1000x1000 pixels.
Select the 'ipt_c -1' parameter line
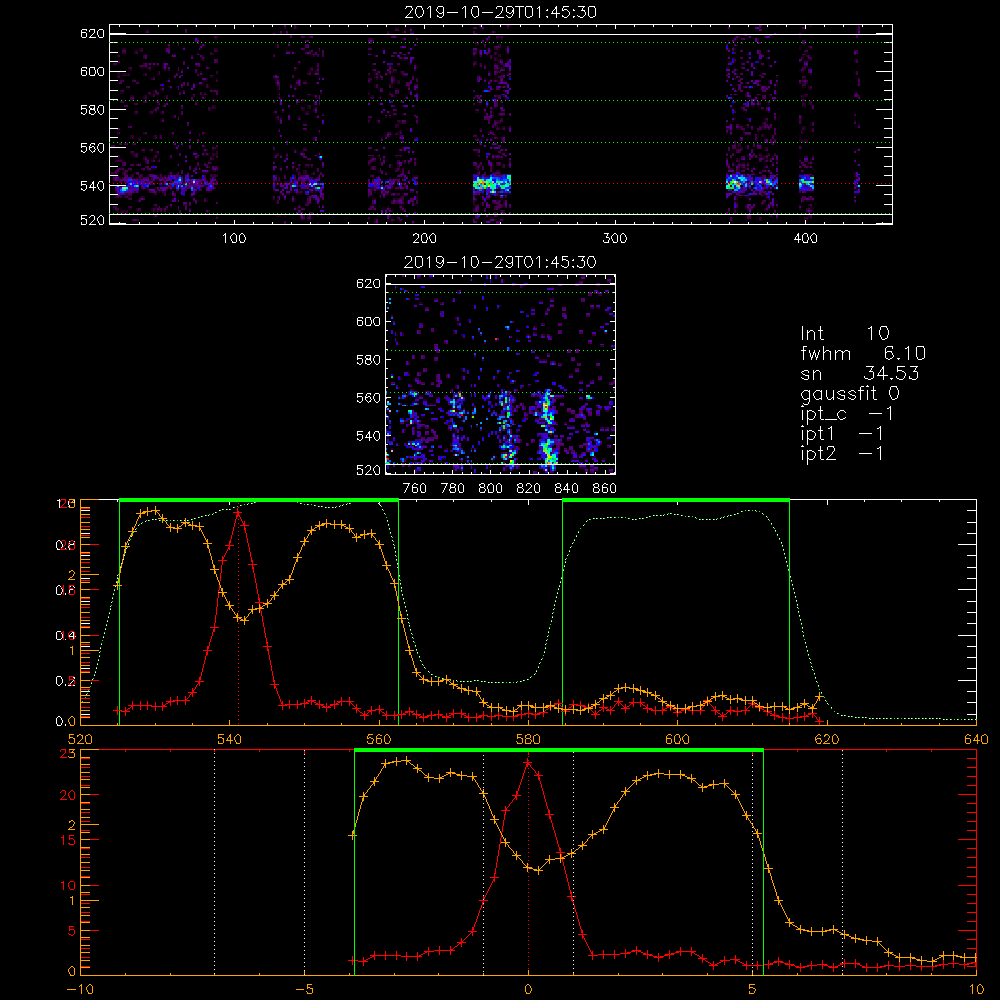pyautogui.click(x=847, y=414)
